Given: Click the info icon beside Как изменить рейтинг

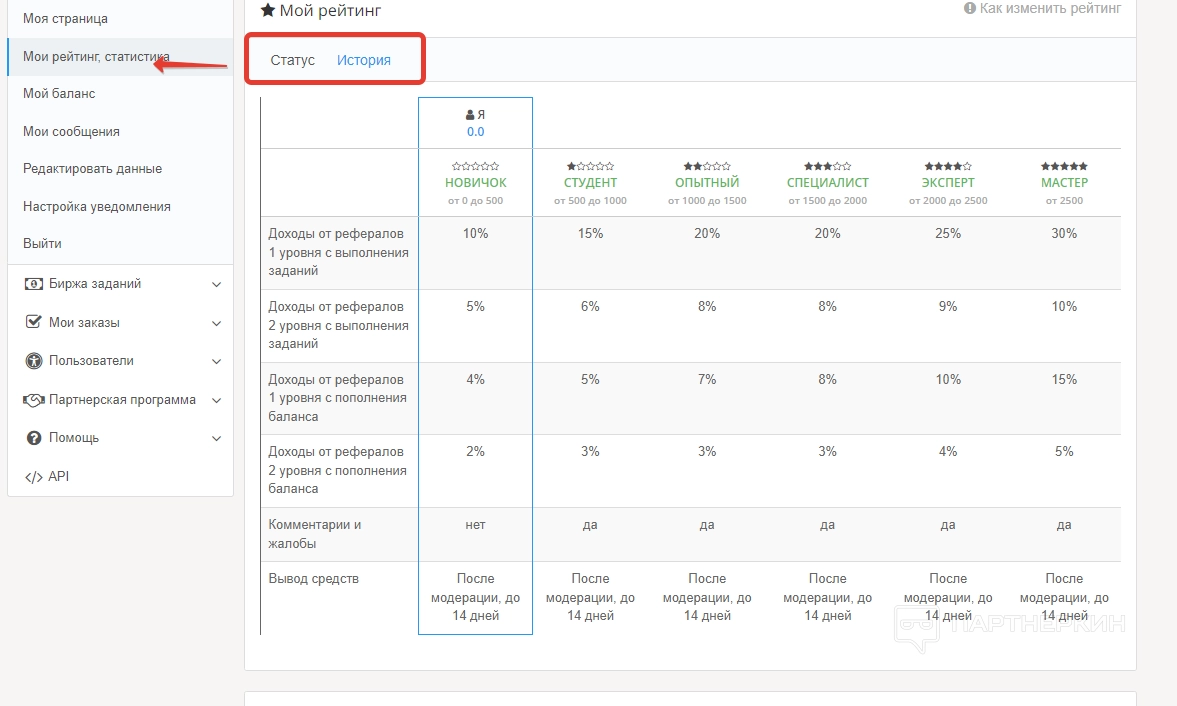Looking at the screenshot, I should click(x=969, y=8).
